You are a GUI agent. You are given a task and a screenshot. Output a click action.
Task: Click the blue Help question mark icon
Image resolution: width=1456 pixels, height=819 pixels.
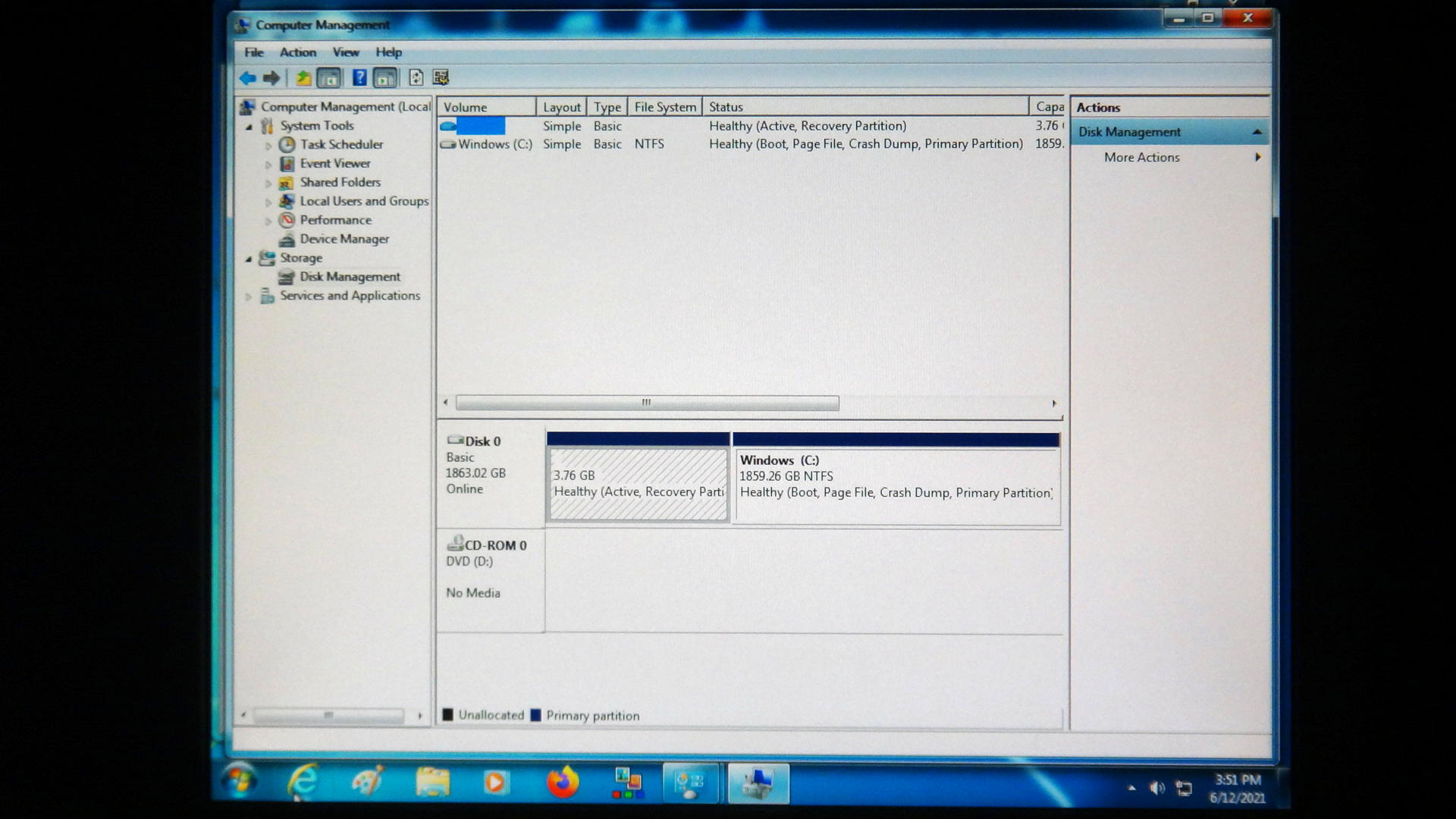coord(359,77)
